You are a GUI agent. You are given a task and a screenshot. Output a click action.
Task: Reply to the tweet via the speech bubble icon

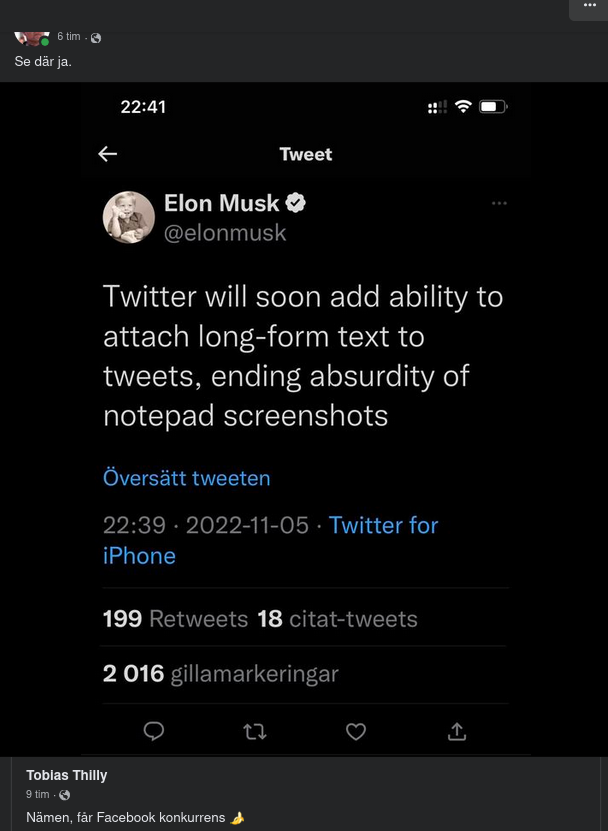click(154, 732)
